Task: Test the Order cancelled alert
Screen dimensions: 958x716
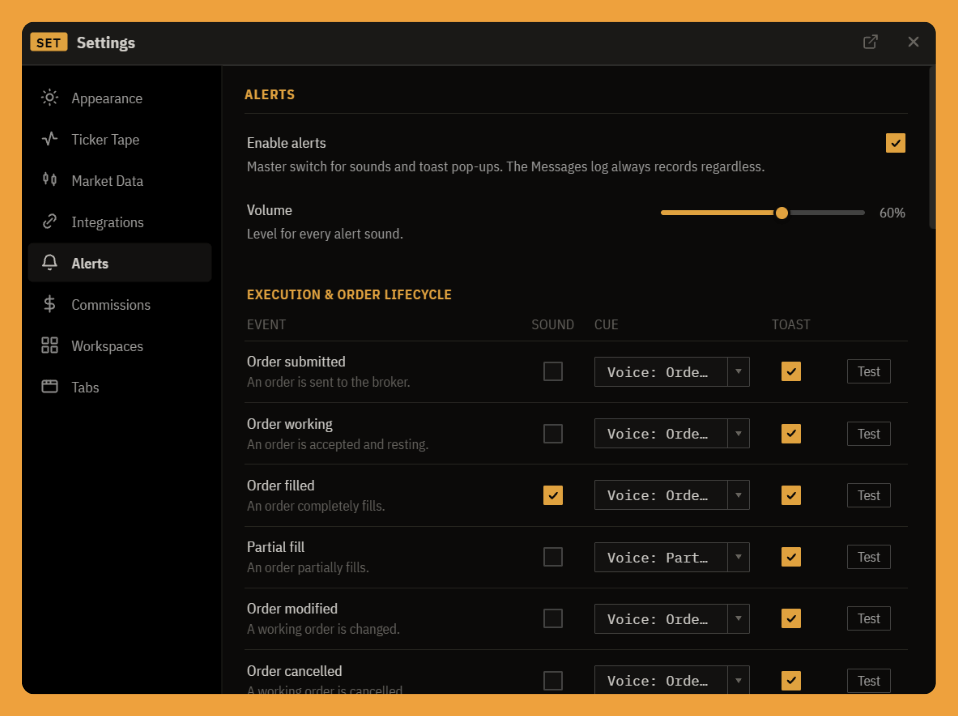Action: tap(868, 681)
